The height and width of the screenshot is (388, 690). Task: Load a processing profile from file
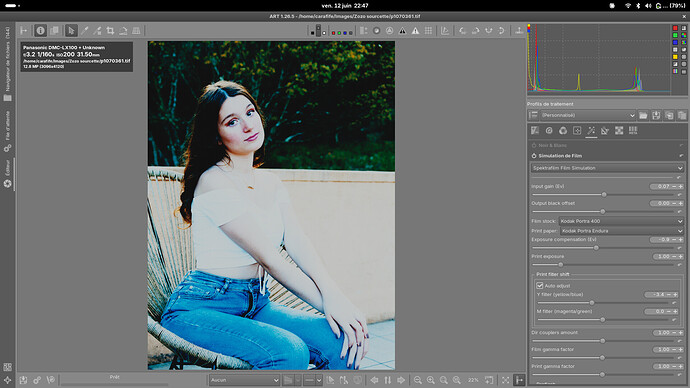coord(643,115)
